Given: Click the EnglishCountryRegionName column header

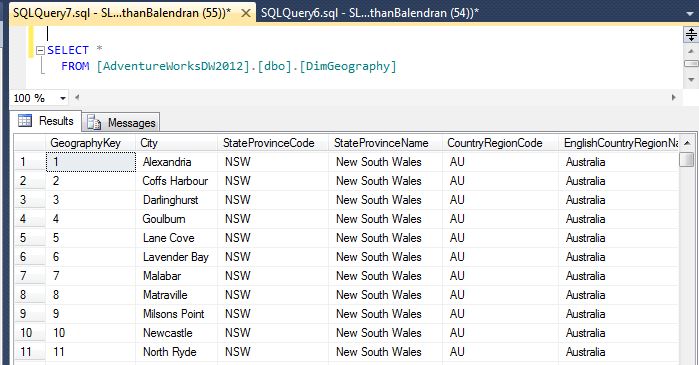Looking at the screenshot, I should coord(619,143).
